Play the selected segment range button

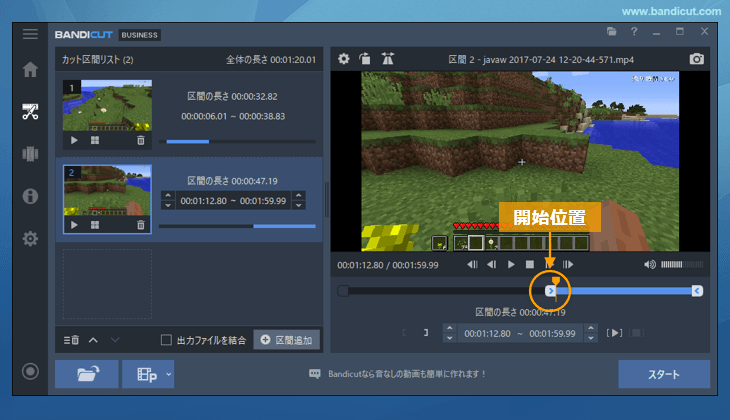pyautogui.click(x=614, y=333)
